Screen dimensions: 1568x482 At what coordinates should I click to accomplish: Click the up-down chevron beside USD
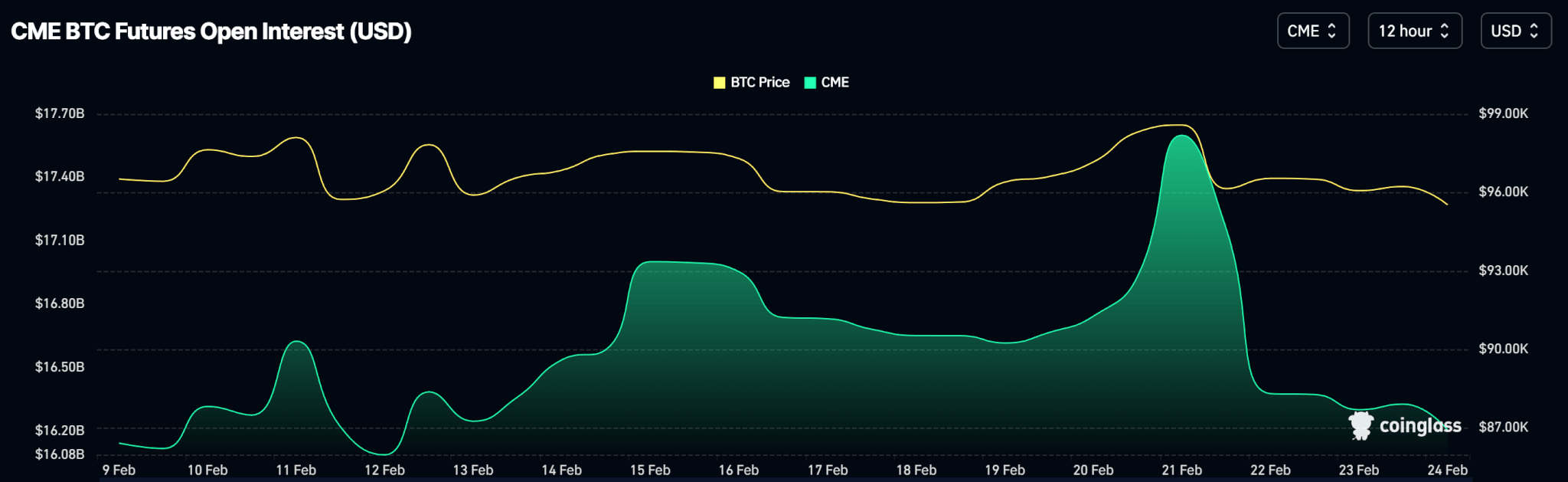click(1534, 31)
